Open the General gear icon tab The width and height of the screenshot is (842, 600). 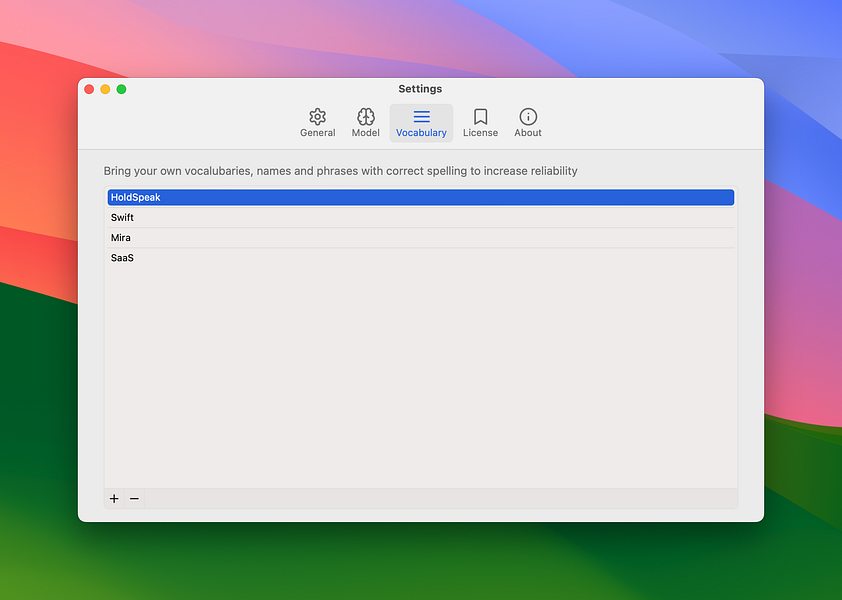pyautogui.click(x=317, y=117)
